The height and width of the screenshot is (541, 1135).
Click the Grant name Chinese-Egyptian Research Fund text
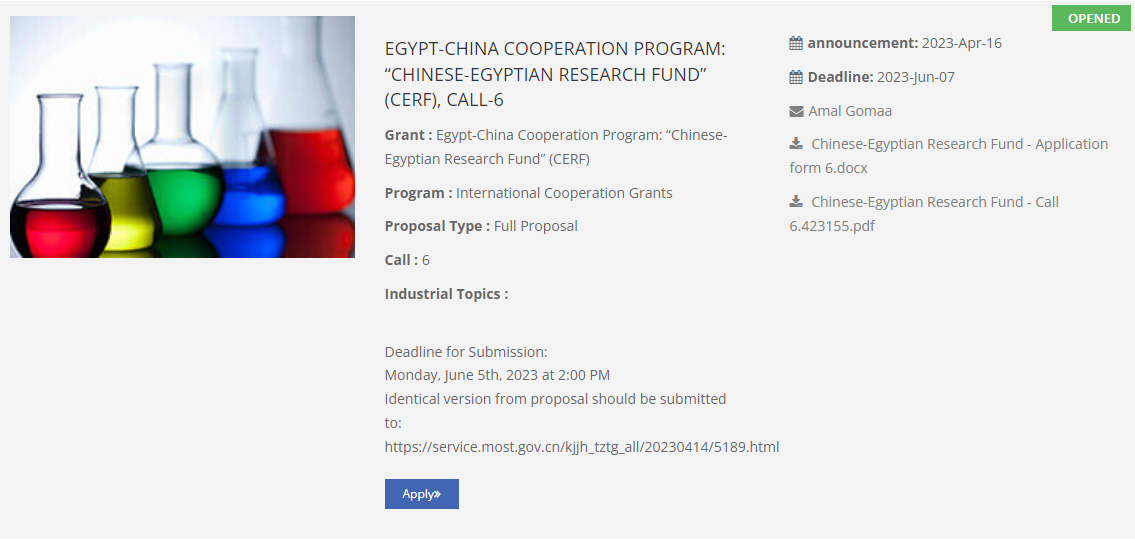pyautogui.click(x=581, y=136)
